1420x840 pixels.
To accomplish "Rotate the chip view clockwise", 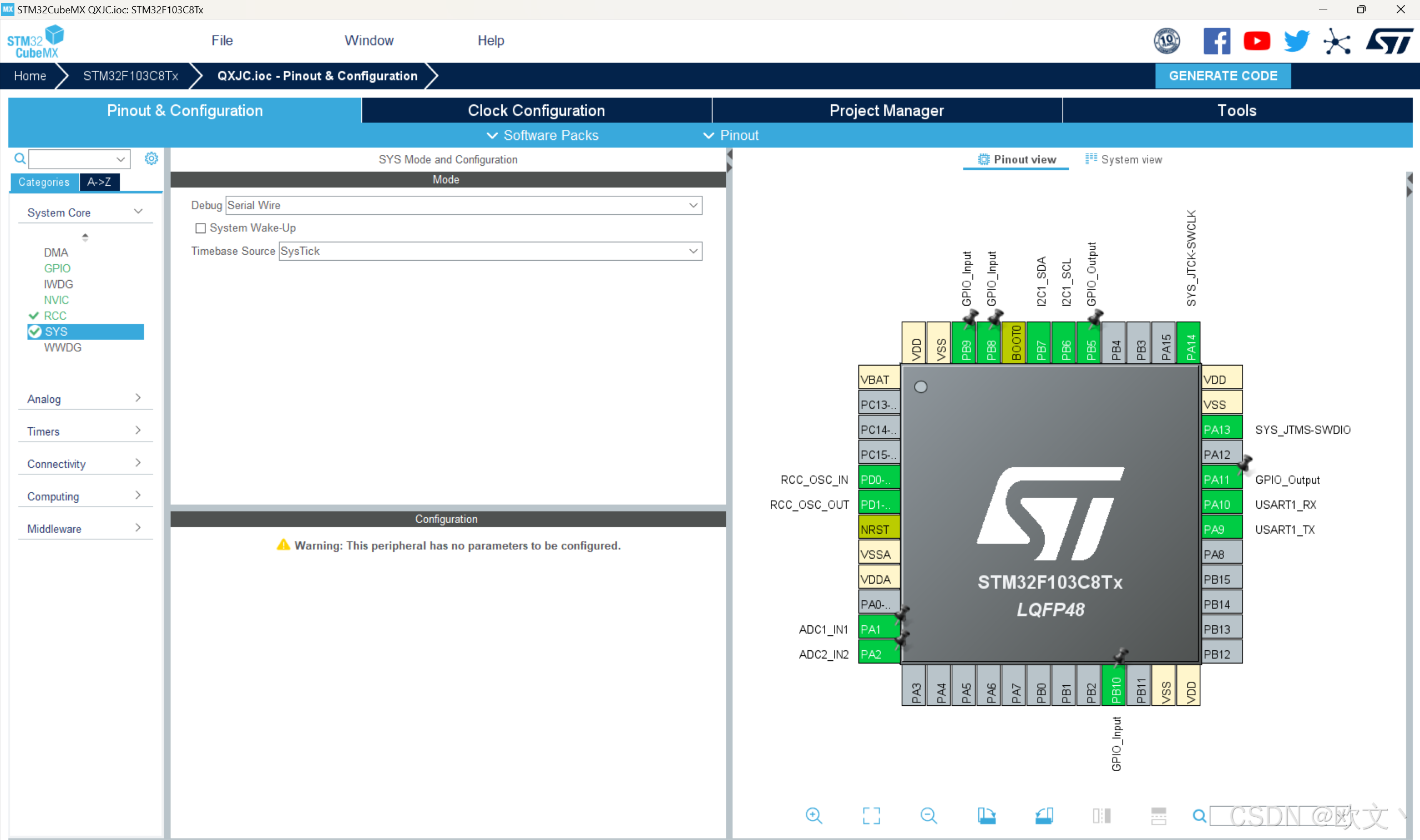I will pyautogui.click(x=987, y=816).
